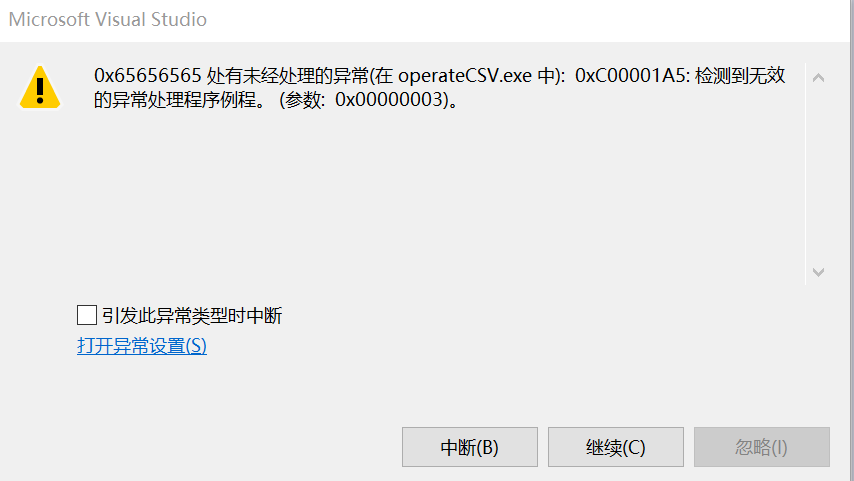This screenshot has height=481, width=854.
Task: Click the Microsoft Visual Studio title bar
Action: tap(425, 20)
